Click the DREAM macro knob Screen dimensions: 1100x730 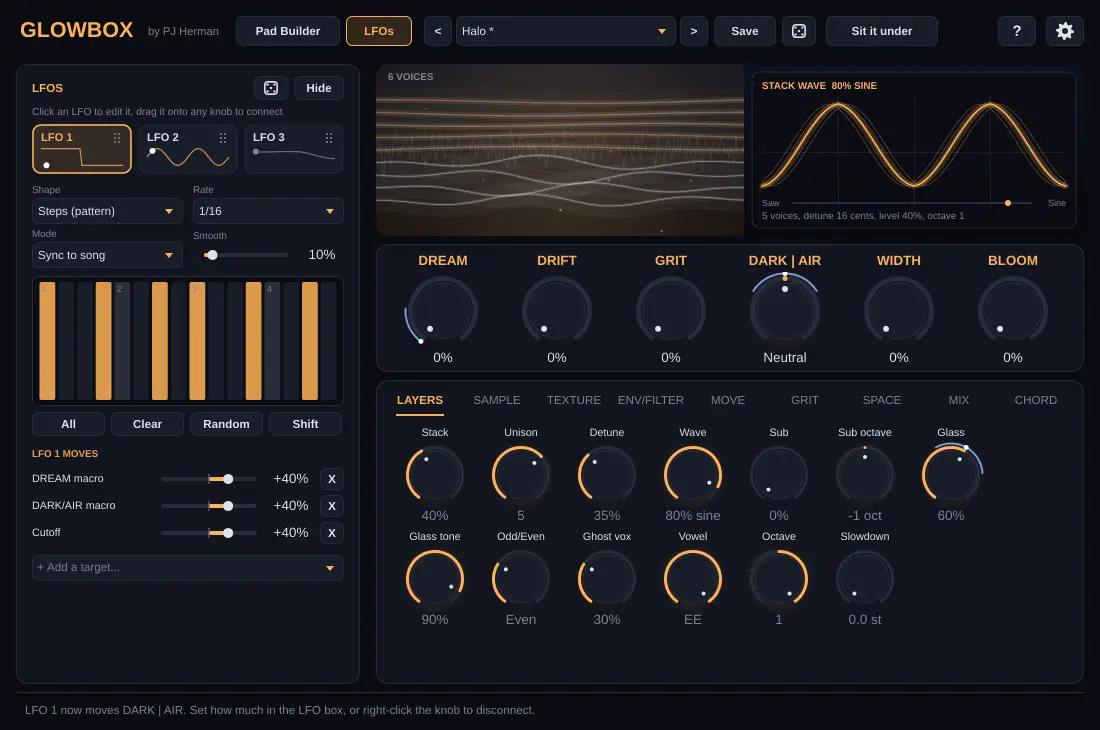[x=443, y=310]
